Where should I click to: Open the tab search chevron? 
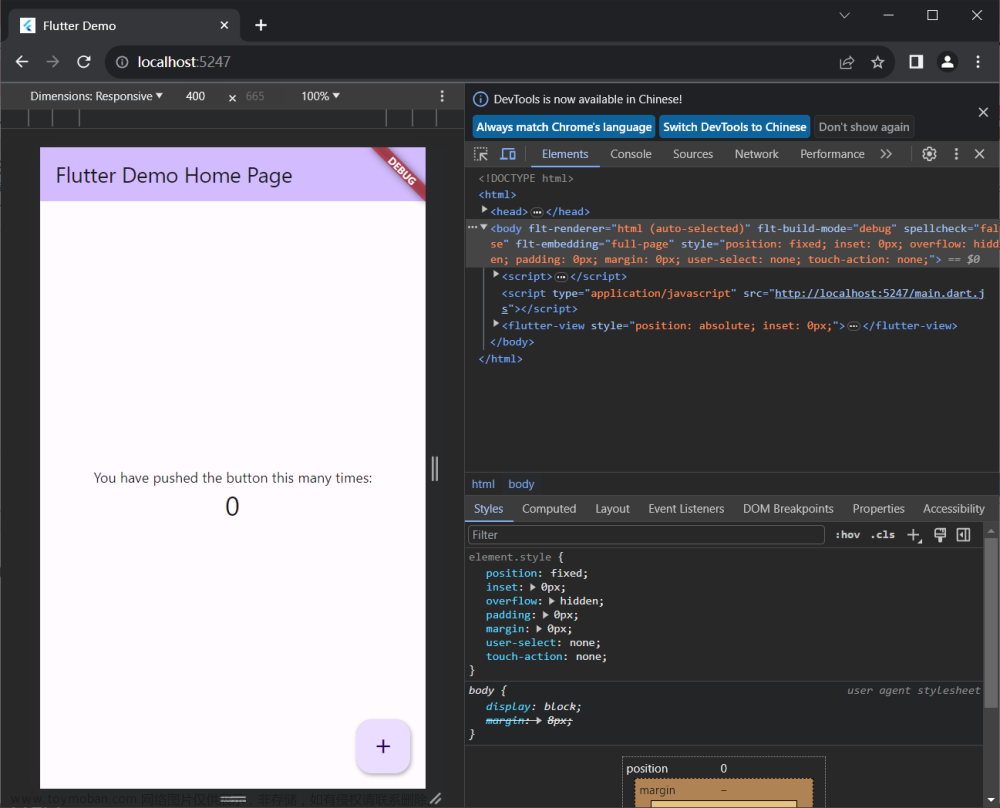pos(844,15)
